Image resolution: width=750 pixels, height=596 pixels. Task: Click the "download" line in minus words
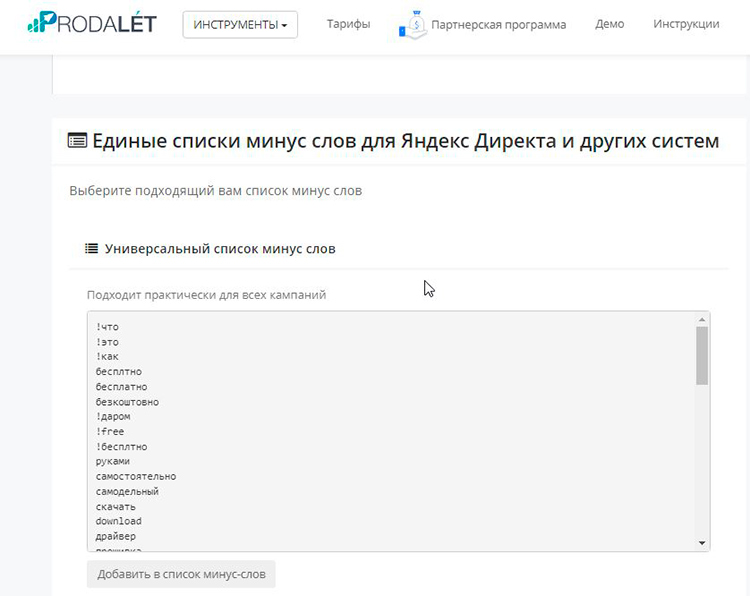pos(119,522)
